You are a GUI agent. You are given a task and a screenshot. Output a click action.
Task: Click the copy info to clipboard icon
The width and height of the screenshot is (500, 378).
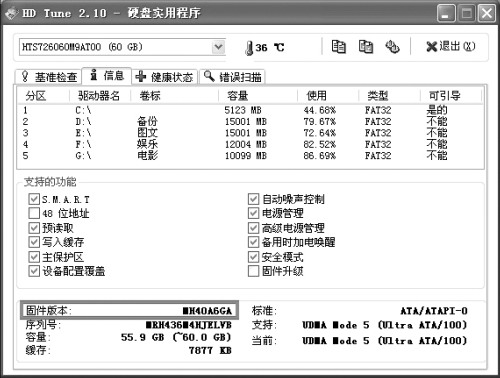point(338,47)
